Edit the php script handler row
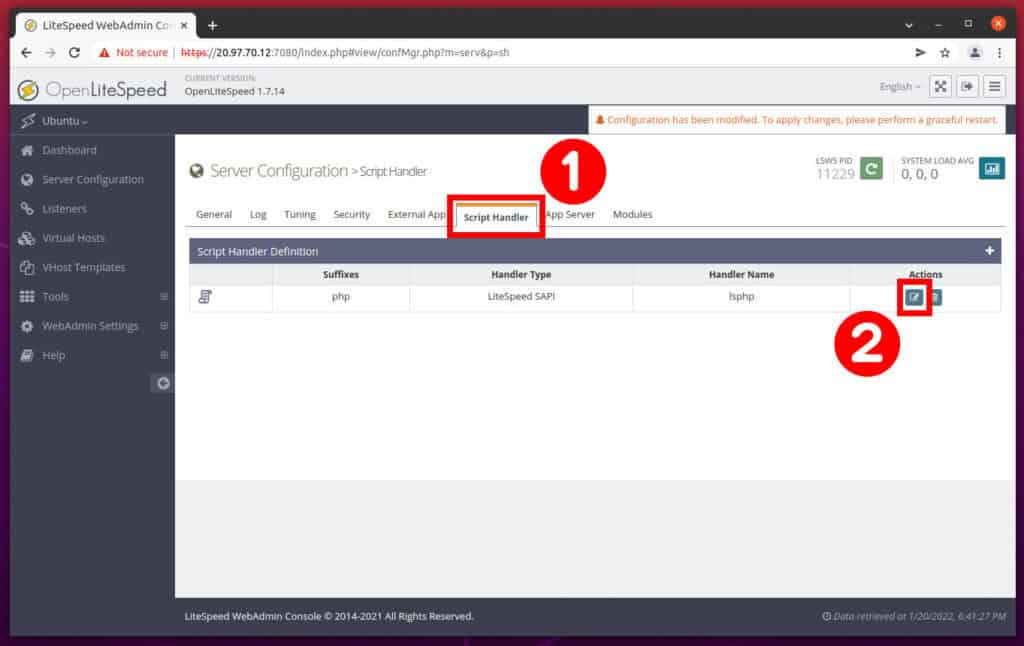The image size is (1024, 646). (x=914, y=298)
